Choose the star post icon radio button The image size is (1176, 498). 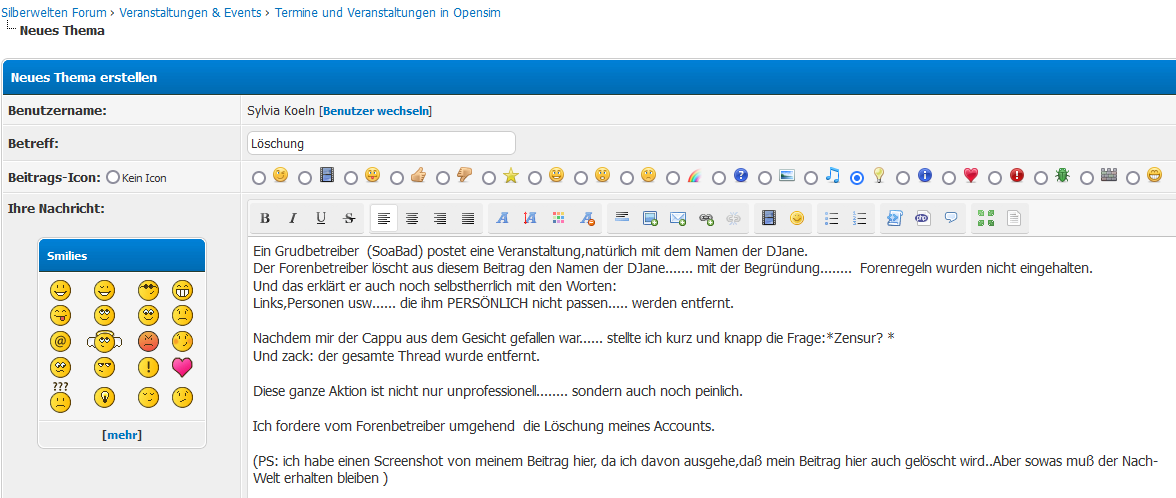(x=489, y=177)
